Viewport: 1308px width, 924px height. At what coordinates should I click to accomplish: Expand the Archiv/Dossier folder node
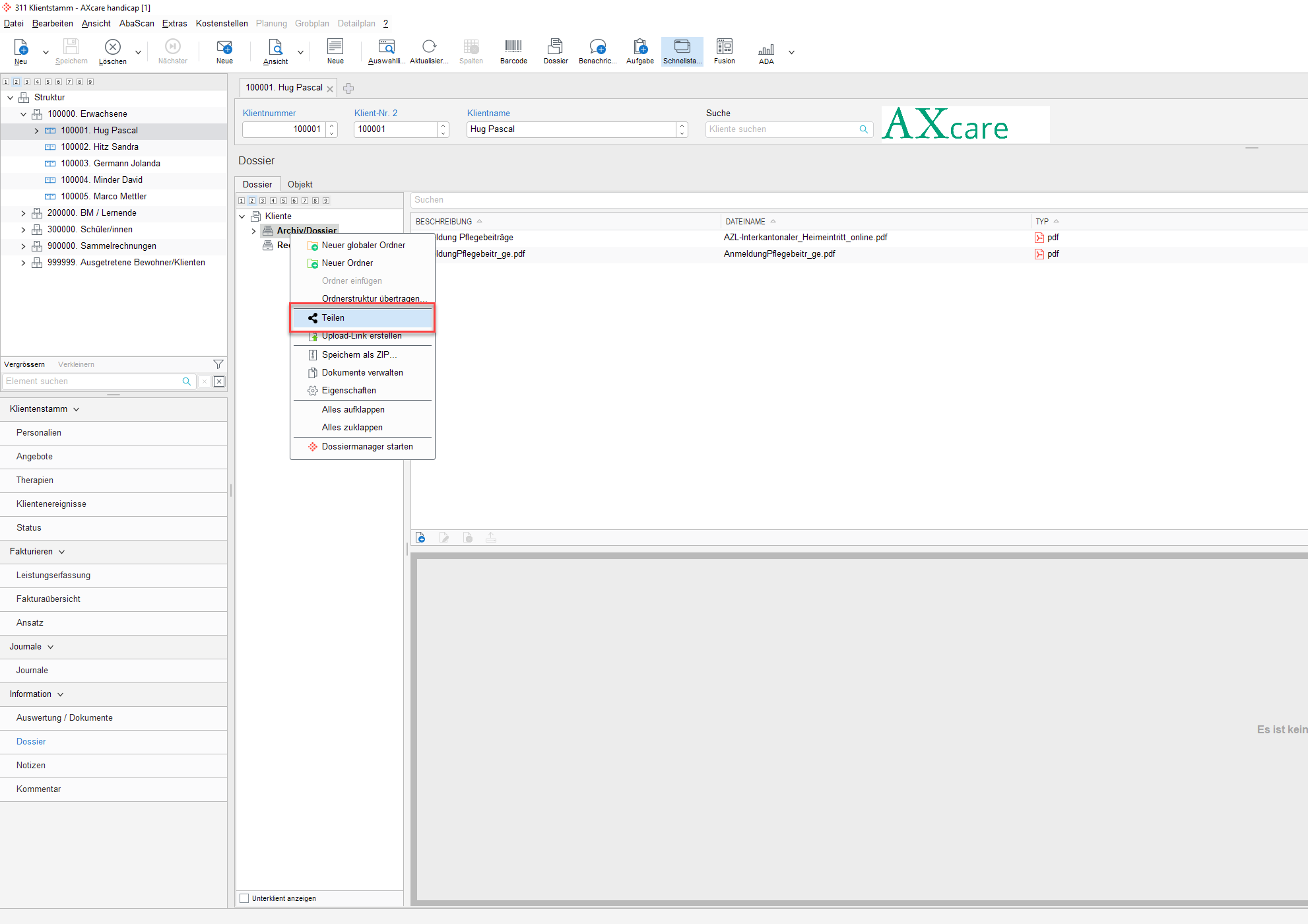(253, 231)
